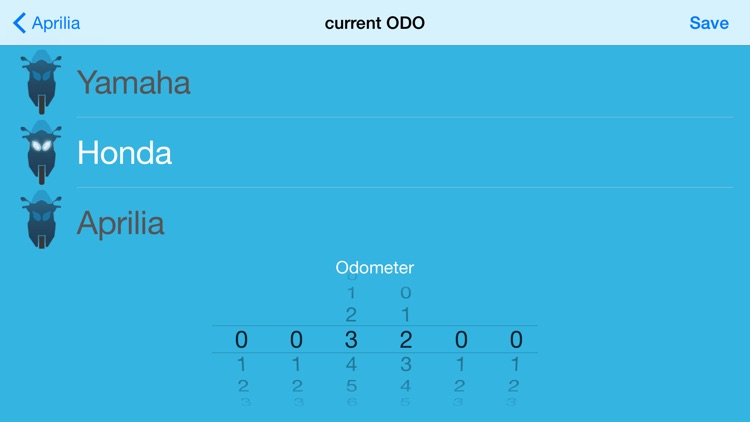The height and width of the screenshot is (422, 750).
Task: Tap the current ODO title
Action: click(375, 23)
